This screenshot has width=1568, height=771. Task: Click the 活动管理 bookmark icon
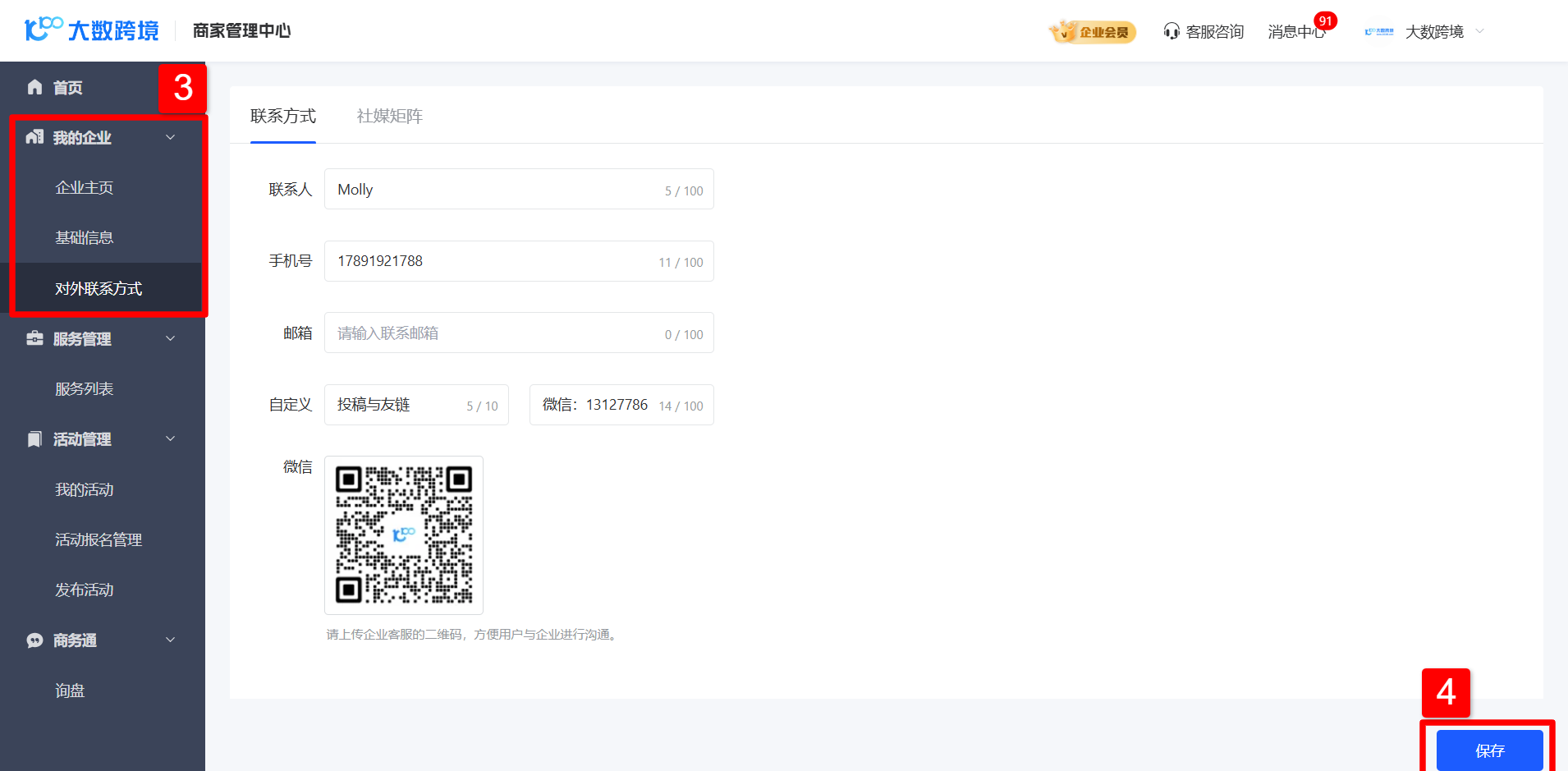[34, 439]
